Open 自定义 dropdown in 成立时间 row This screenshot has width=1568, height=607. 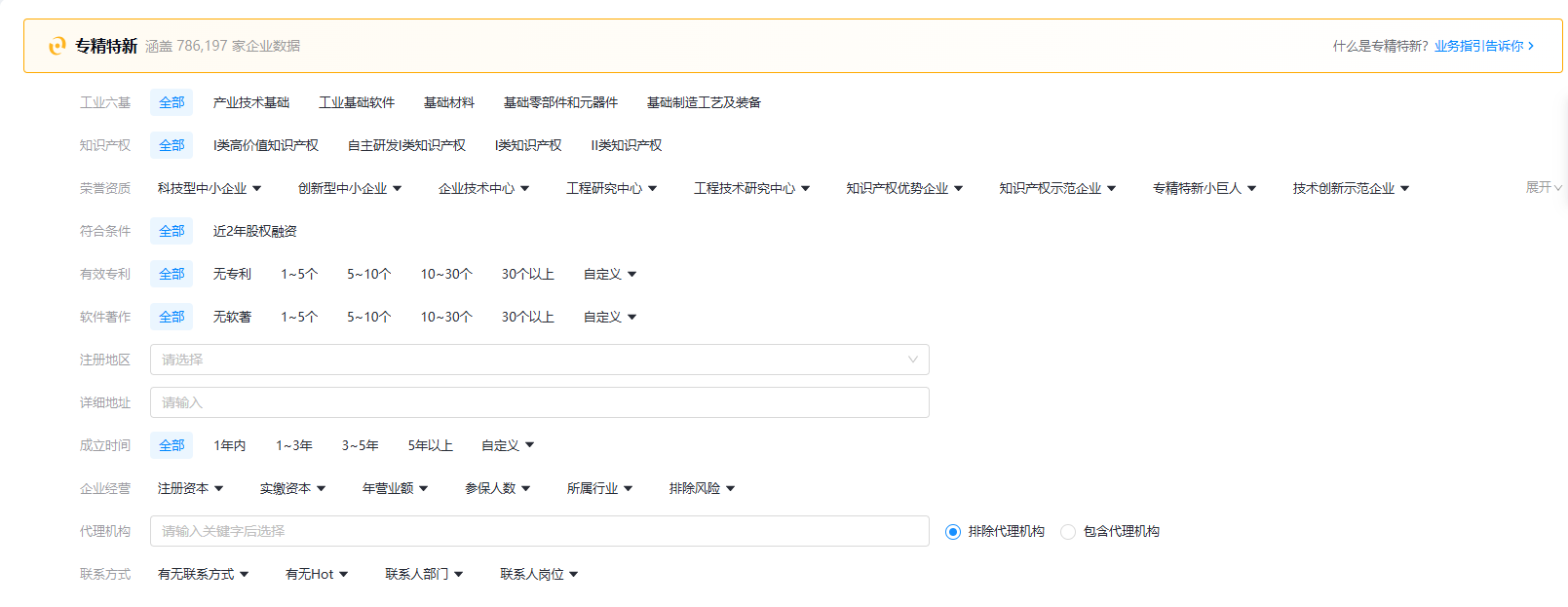point(508,445)
